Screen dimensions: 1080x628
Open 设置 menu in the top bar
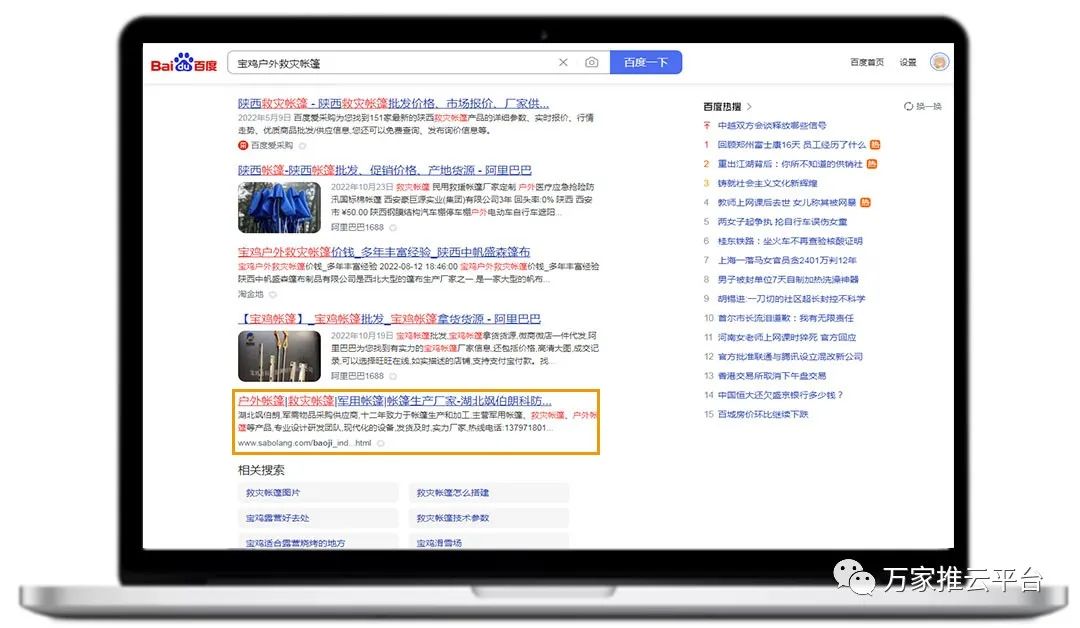[907, 63]
